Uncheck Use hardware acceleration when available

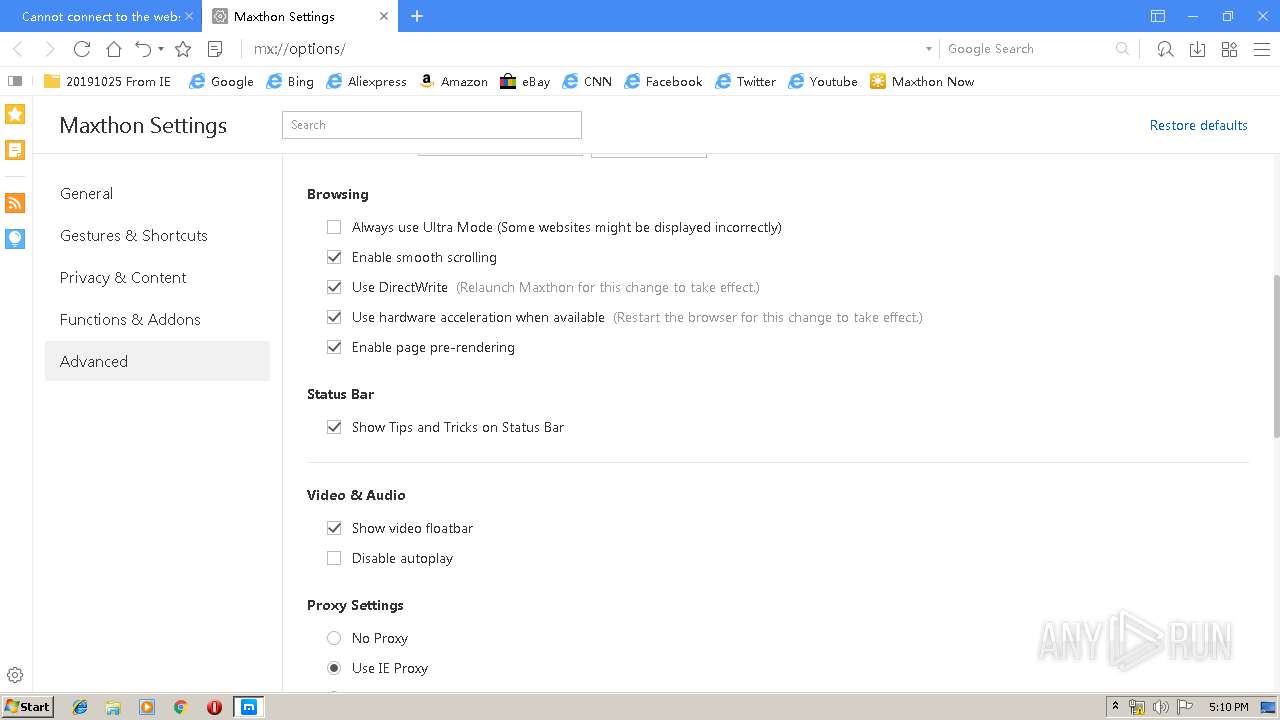click(334, 317)
